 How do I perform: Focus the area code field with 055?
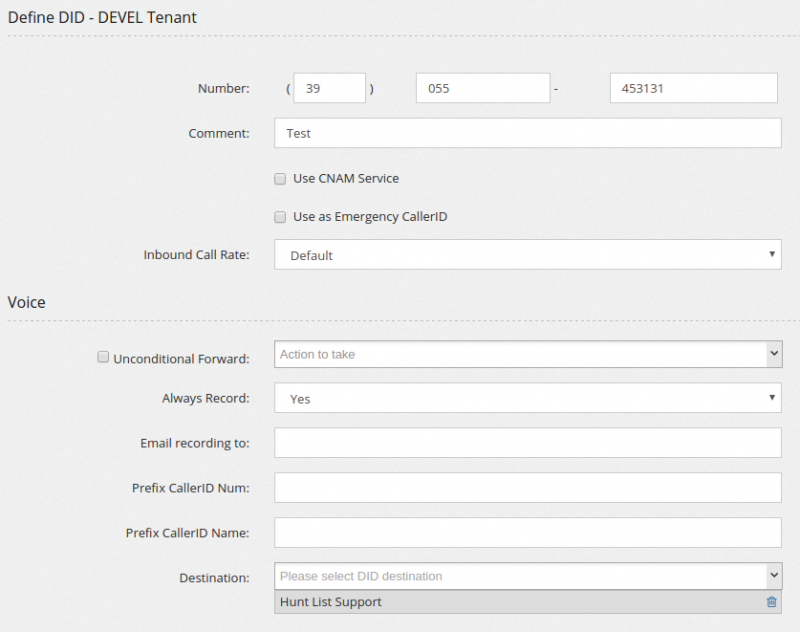click(482, 88)
